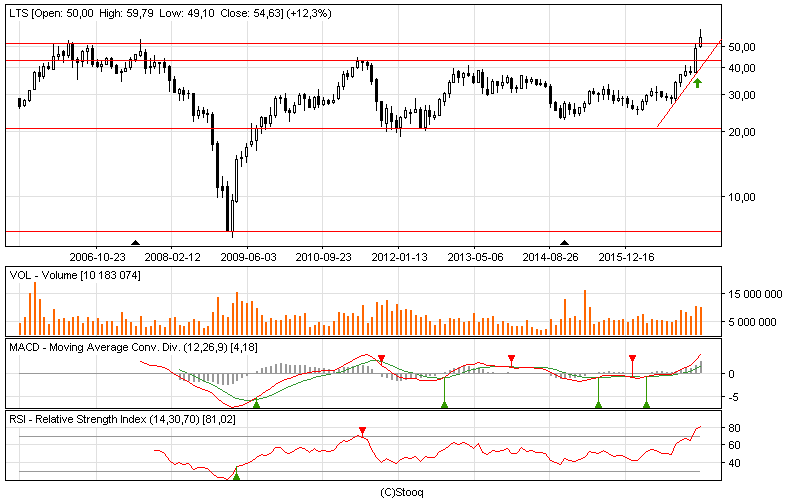Image resolution: width=800 pixels, height=500 pixels.
Task: Click the green buy arrow on price chart
Action: (697, 83)
